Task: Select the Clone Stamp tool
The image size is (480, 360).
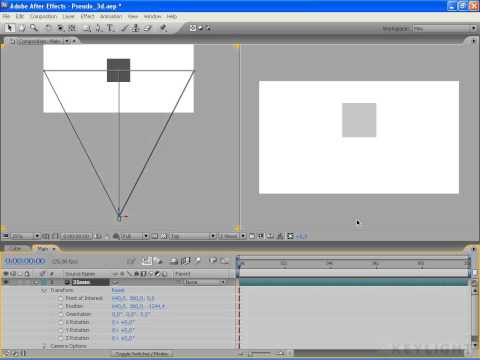Action: pyautogui.click(x=136, y=28)
